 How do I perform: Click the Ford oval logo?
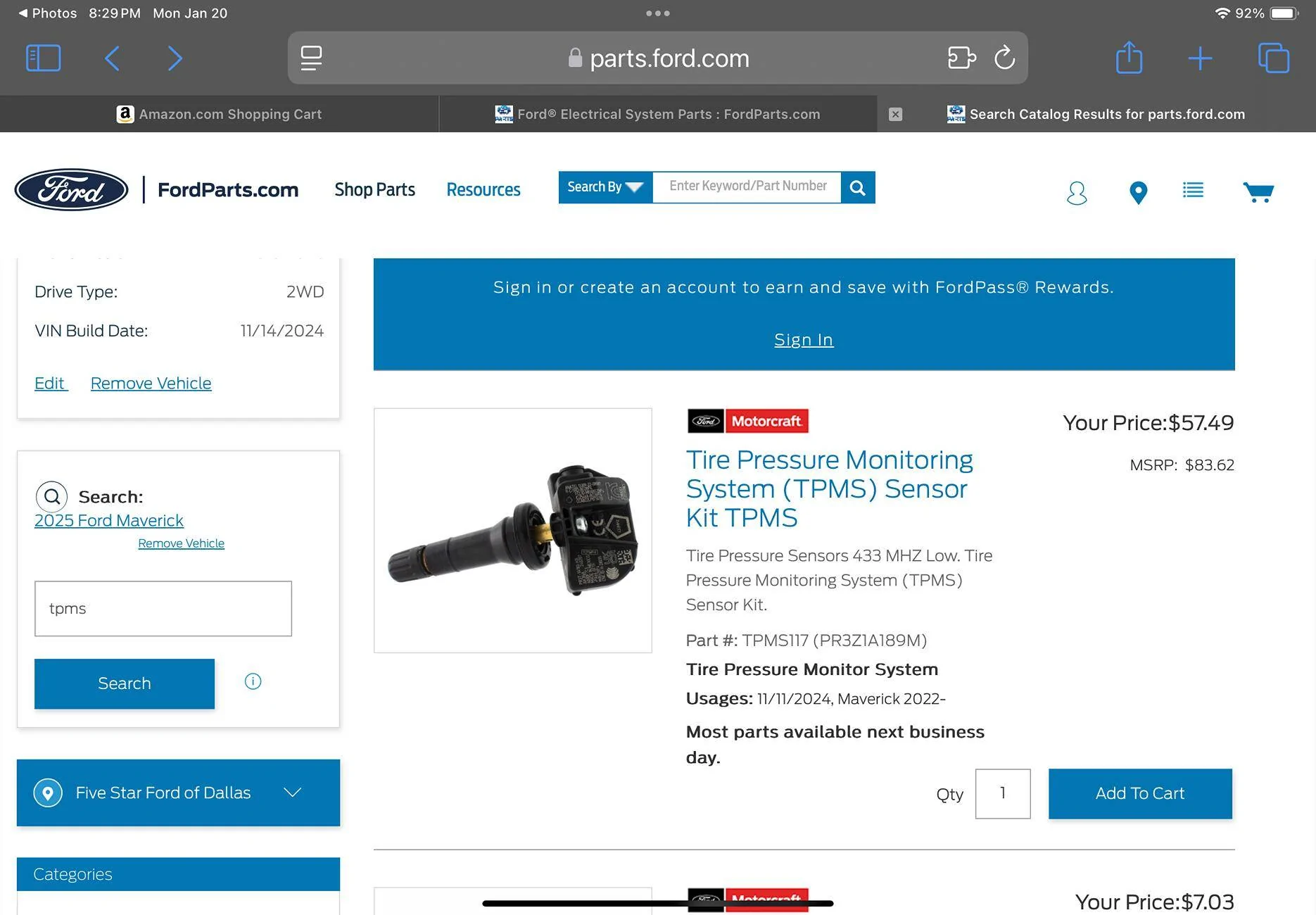(71, 189)
